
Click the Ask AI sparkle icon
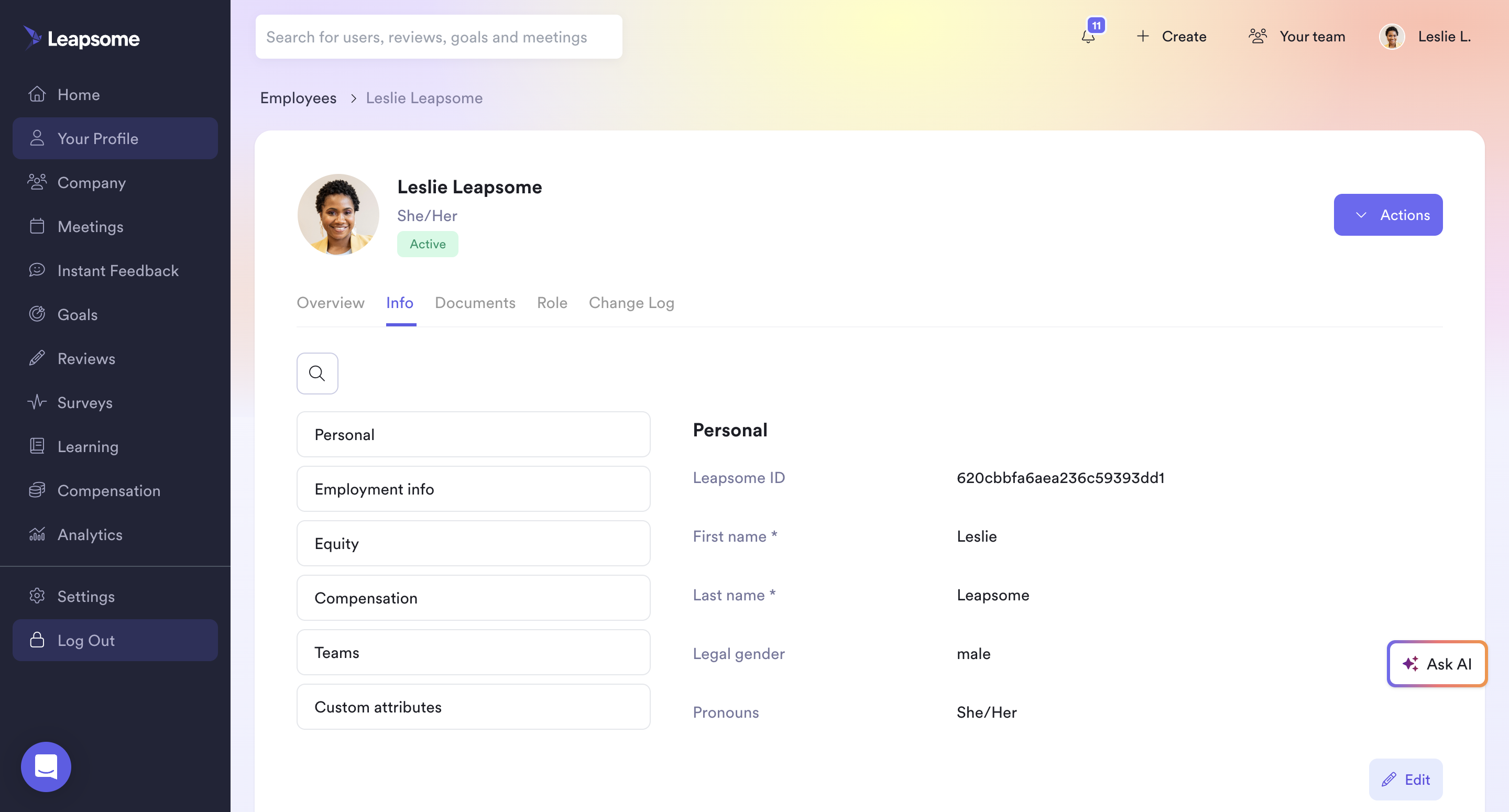click(1410, 664)
